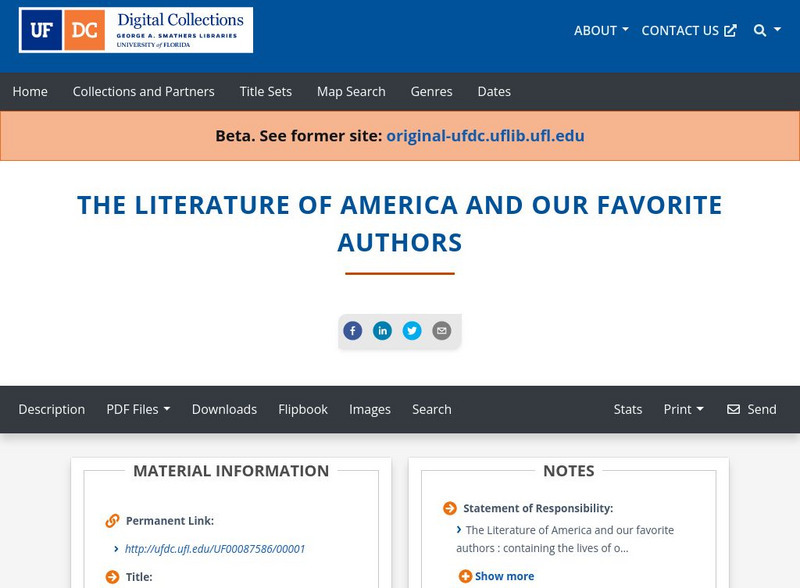Share the page via the Facebook icon
The image size is (800, 588).
click(352, 330)
